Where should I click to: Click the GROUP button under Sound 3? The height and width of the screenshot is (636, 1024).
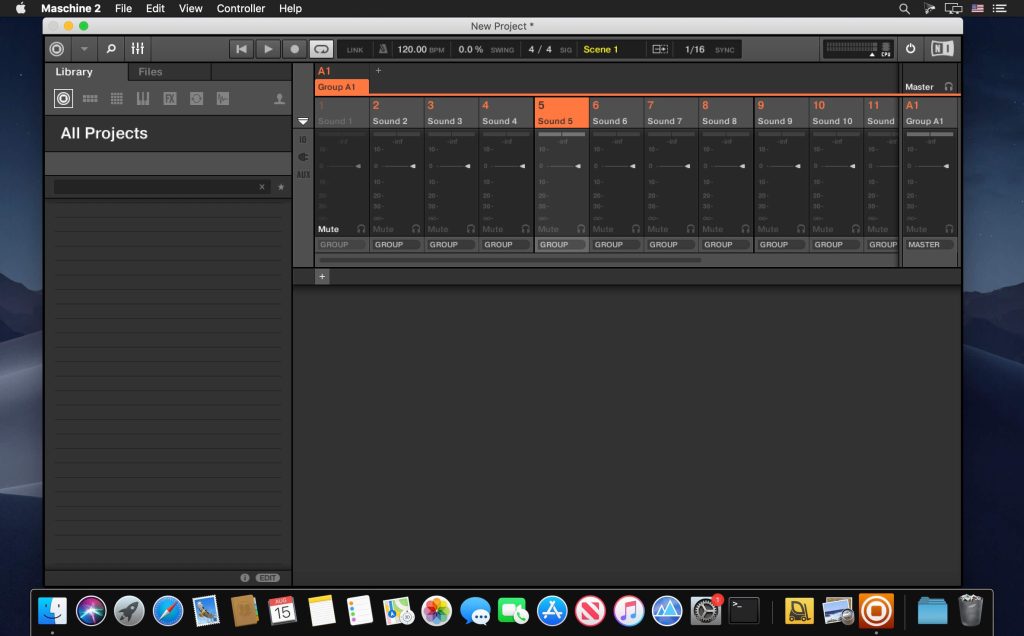(450, 244)
